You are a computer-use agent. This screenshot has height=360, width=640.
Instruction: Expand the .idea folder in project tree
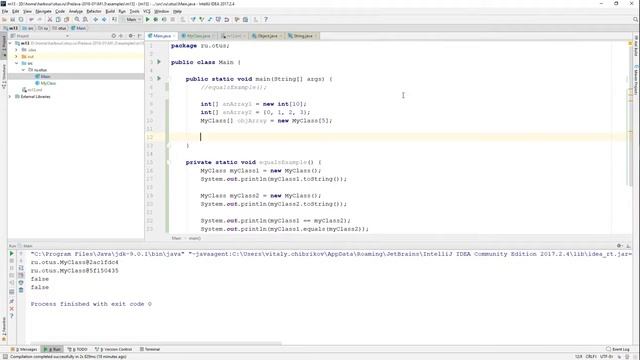pyautogui.click(x=17, y=50)
